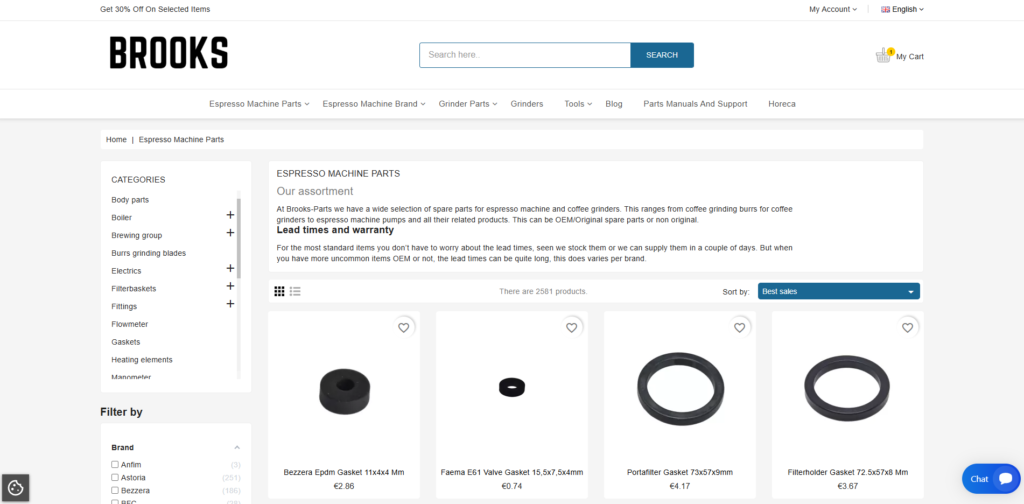Viewport: 1024px width, 504px height.
Task: Open the Sort by Best sales dropdown
Action: point(839,291)
